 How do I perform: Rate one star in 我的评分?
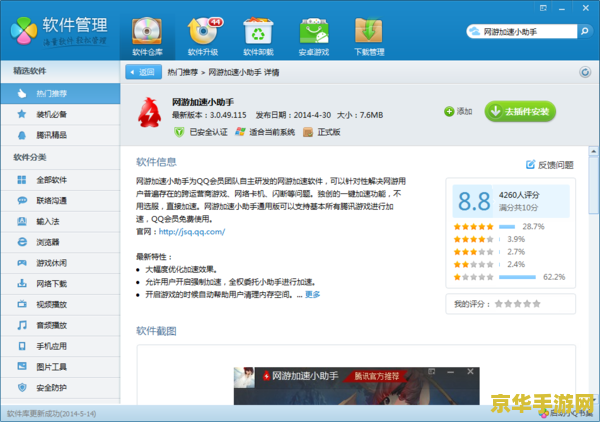[499, 304]
